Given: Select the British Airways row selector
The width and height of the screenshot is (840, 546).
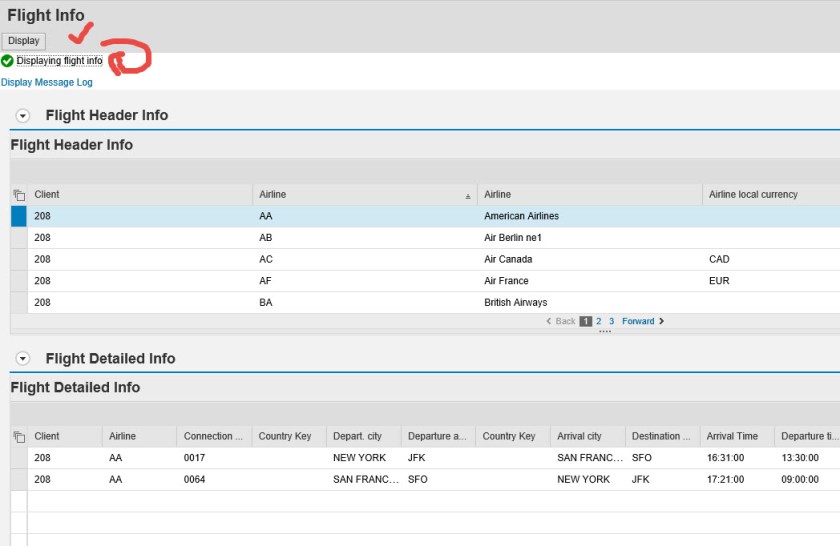Looking at the screenshot, I should click(19, 302).
